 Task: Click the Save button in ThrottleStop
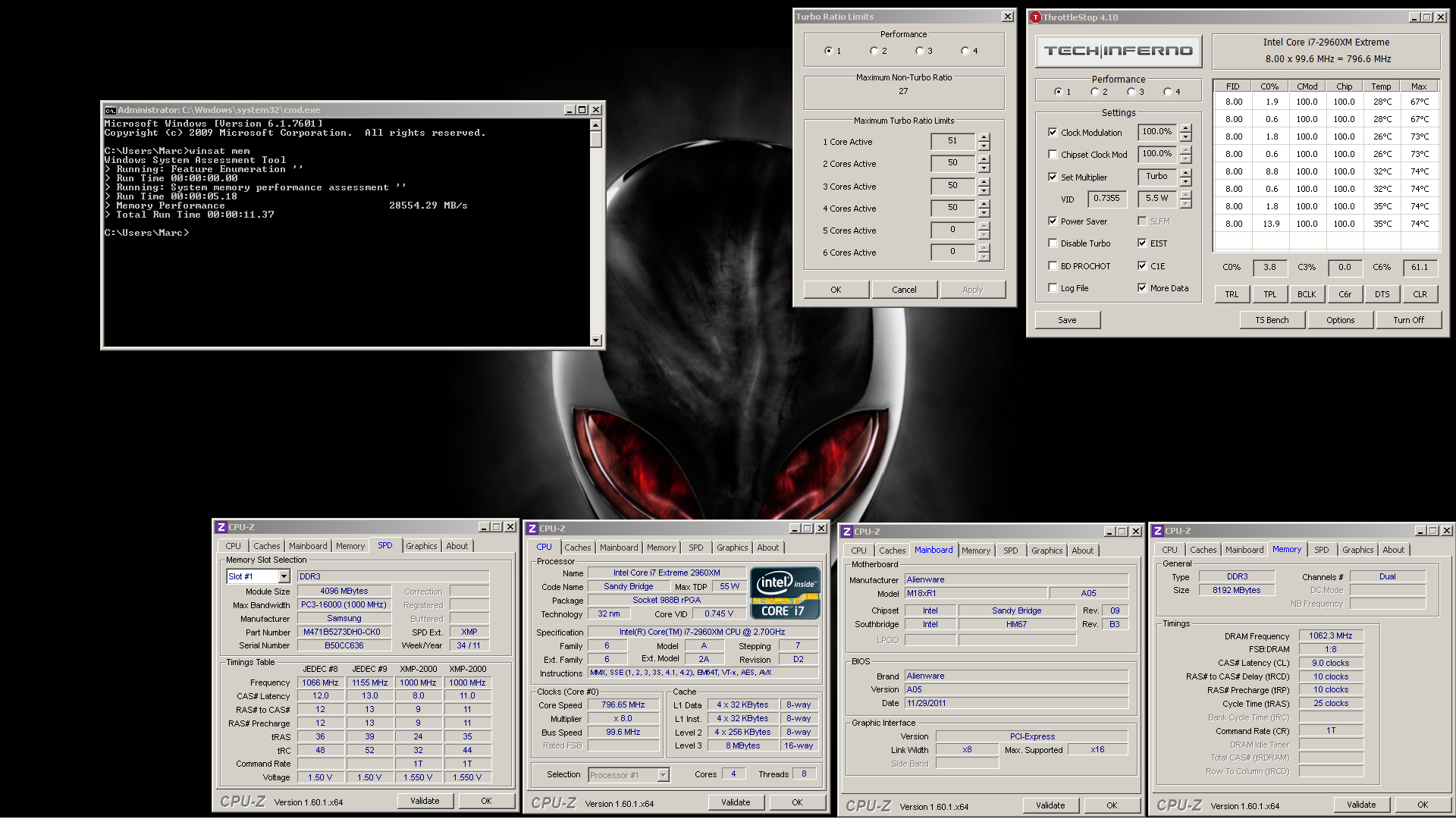(1067, 320)
